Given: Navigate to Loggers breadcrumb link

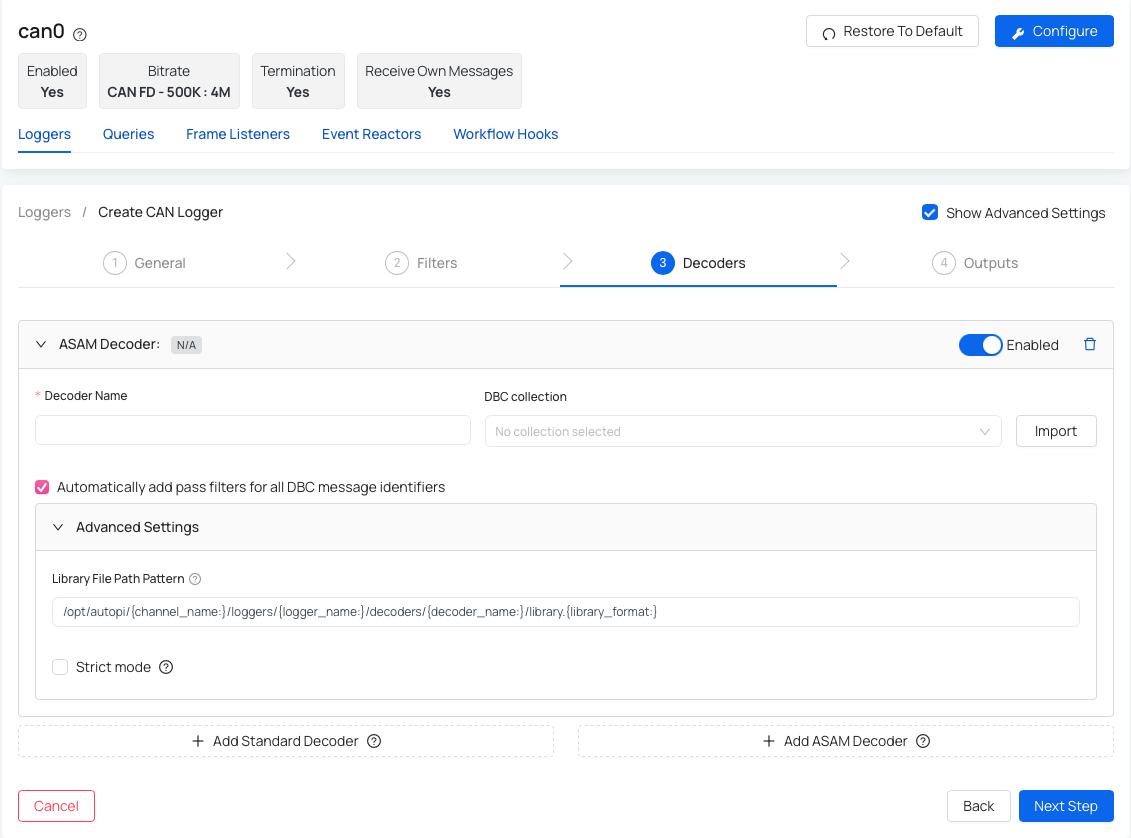Looking at the screenshot, I should (x=44, y=212).
